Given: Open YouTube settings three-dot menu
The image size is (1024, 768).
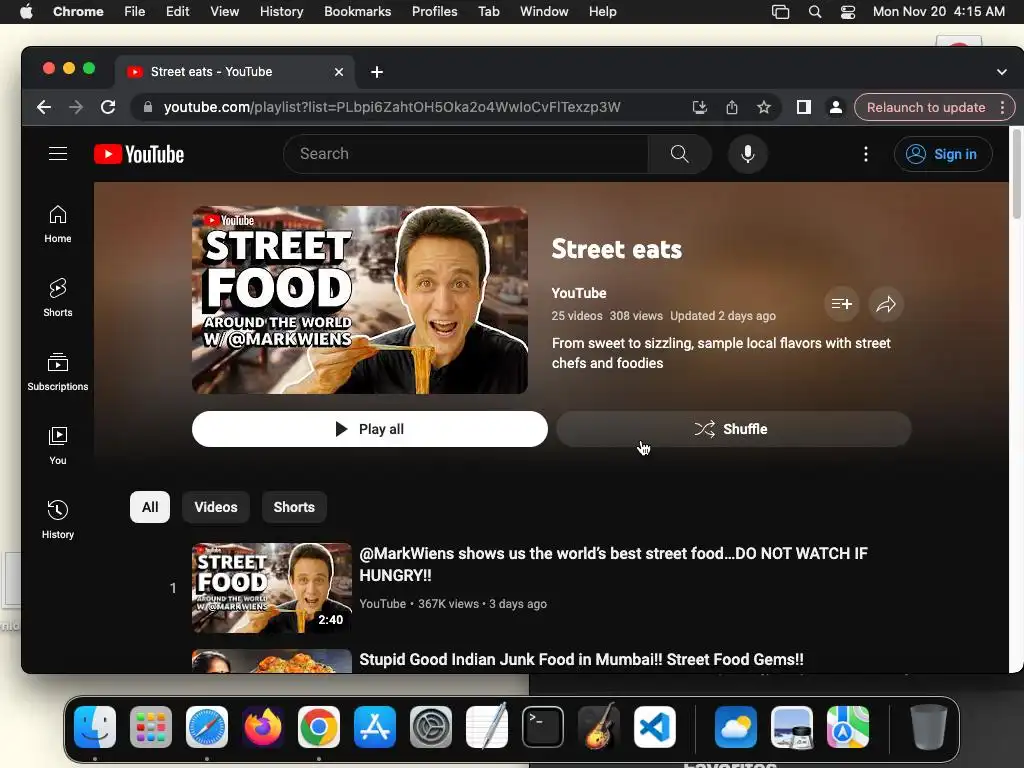Looking at the screenshot, I should (866, 154).
